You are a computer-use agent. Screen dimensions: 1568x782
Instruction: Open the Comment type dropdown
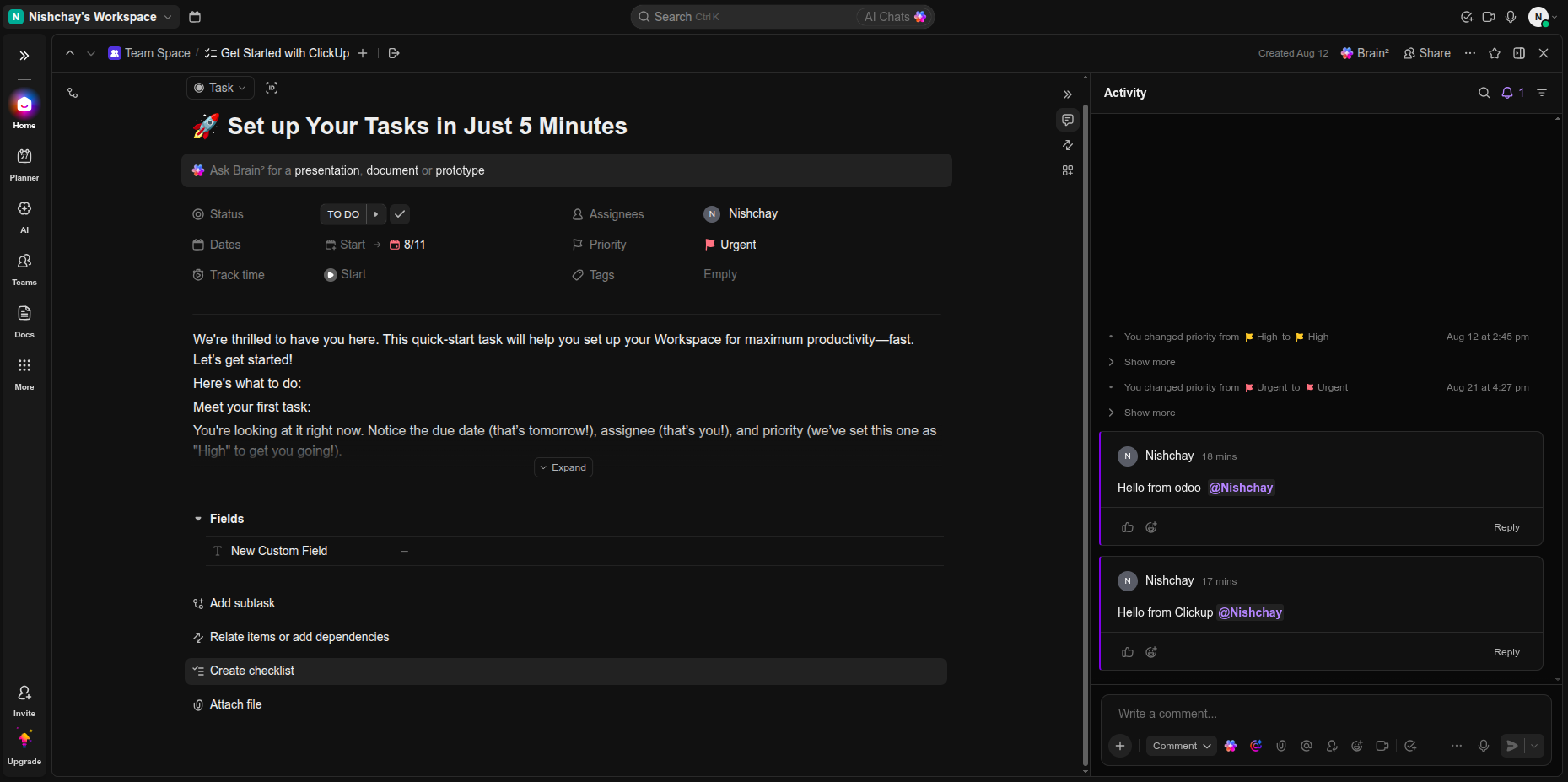1181,746
